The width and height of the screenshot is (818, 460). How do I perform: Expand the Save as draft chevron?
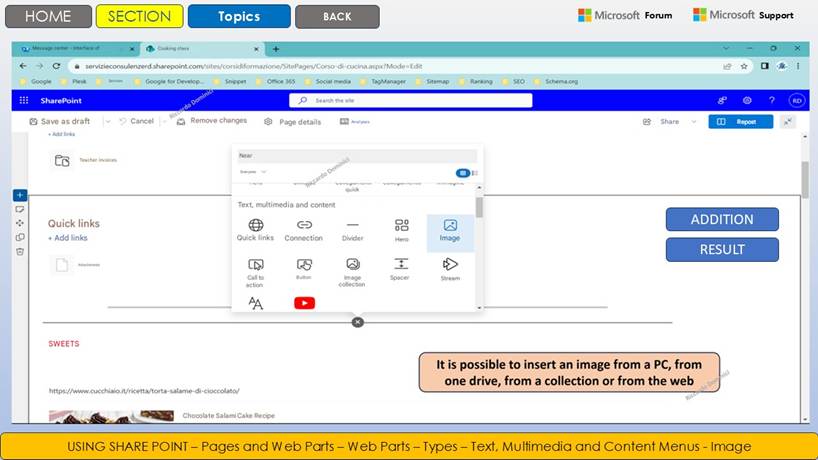tap(104, 122)
